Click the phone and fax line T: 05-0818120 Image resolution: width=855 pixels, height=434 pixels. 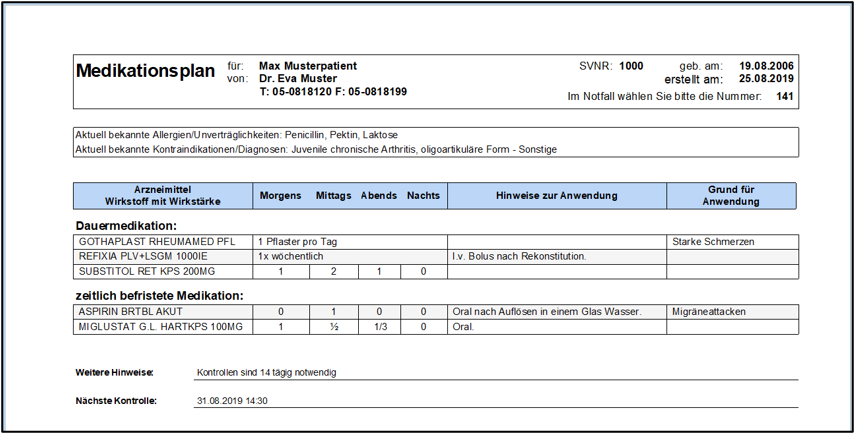click(333, 92)
